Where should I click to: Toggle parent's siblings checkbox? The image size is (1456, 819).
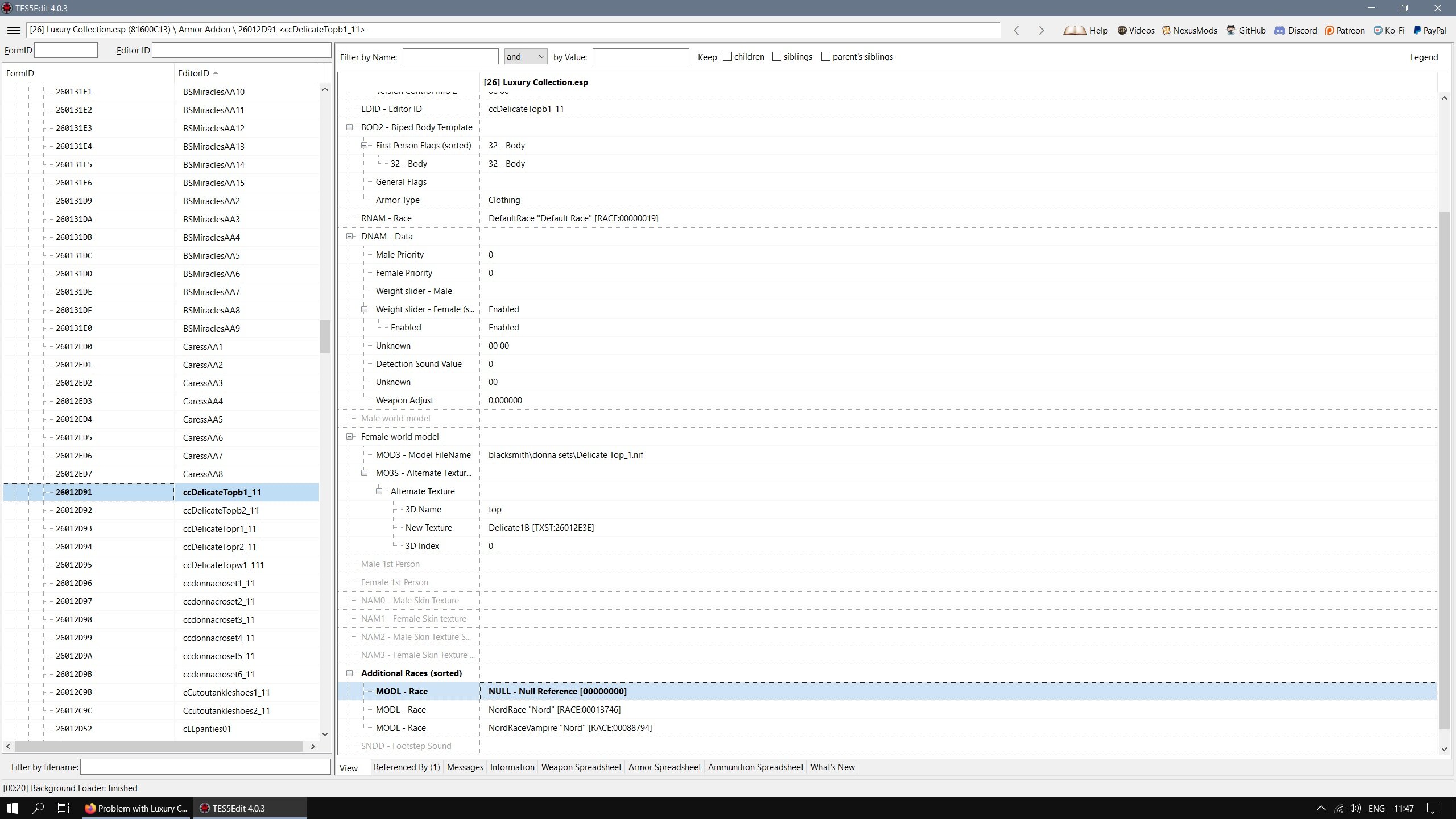(826, 56)
